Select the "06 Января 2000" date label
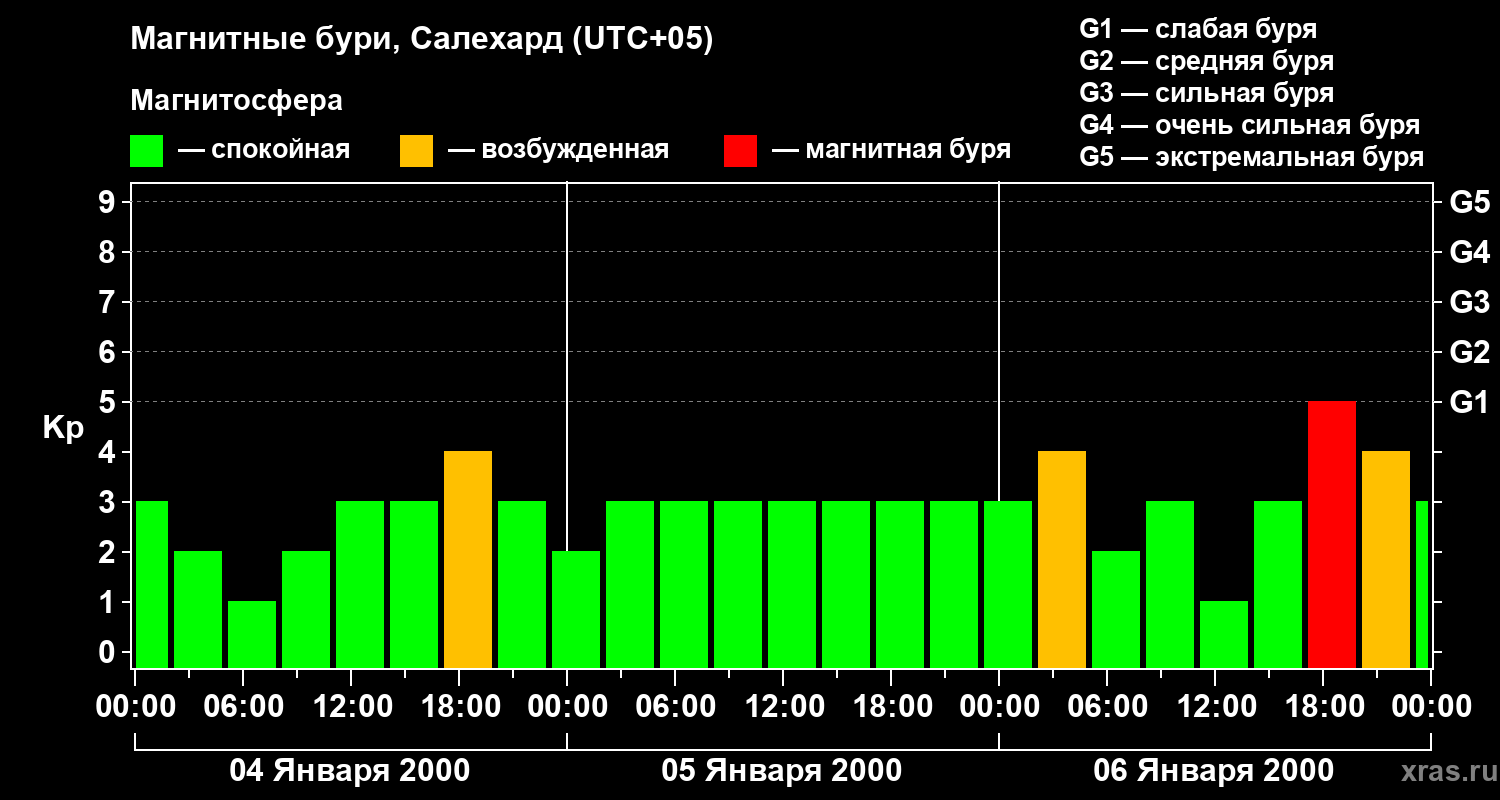The height and width of the screenshot is (800, 1500). (1214, 771)
